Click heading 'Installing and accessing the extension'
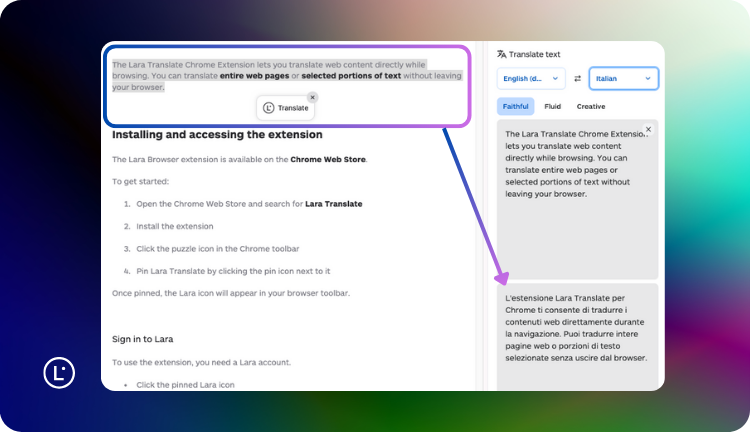 click(x=217, y=134)
